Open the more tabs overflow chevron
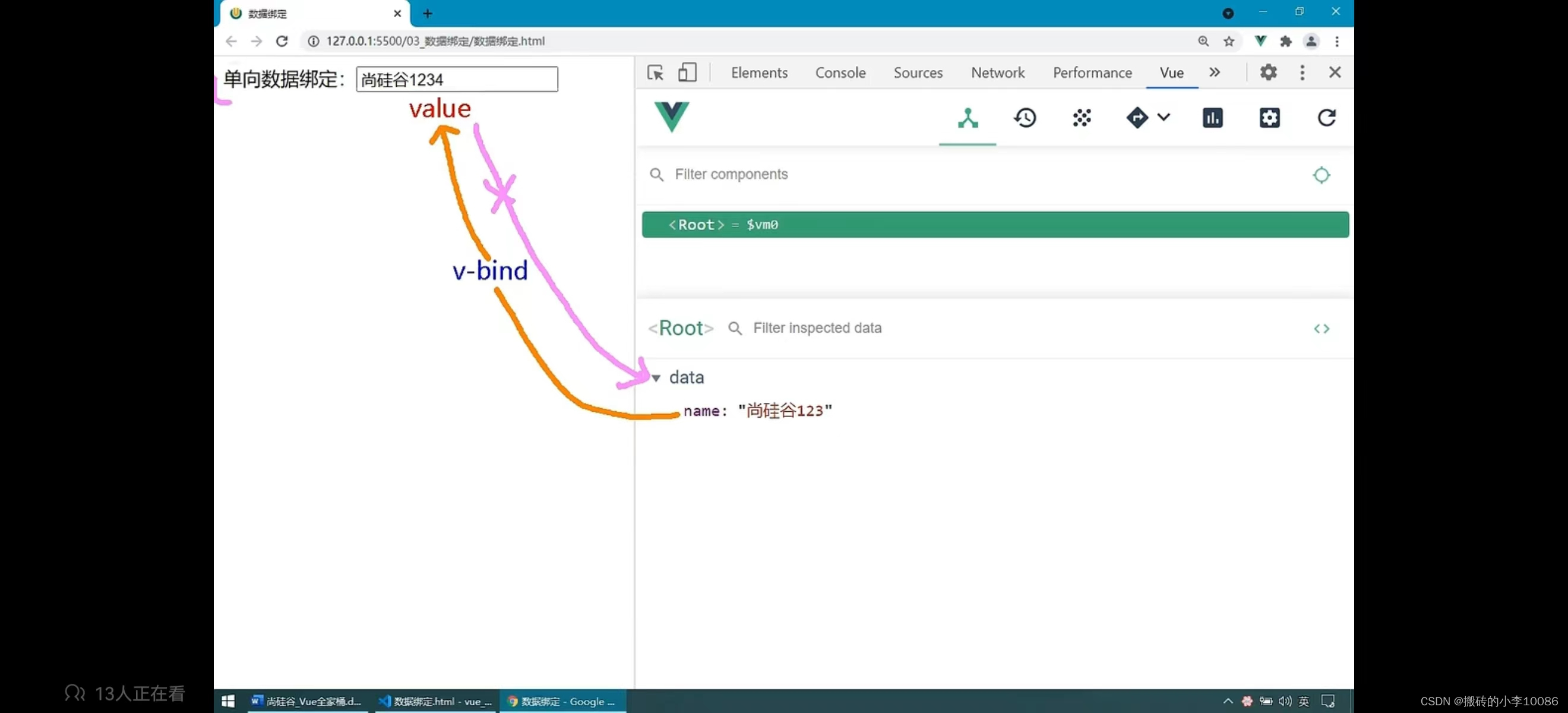Image resolution: width=1568 pixels, height=713 pixels. (1215, 72)
